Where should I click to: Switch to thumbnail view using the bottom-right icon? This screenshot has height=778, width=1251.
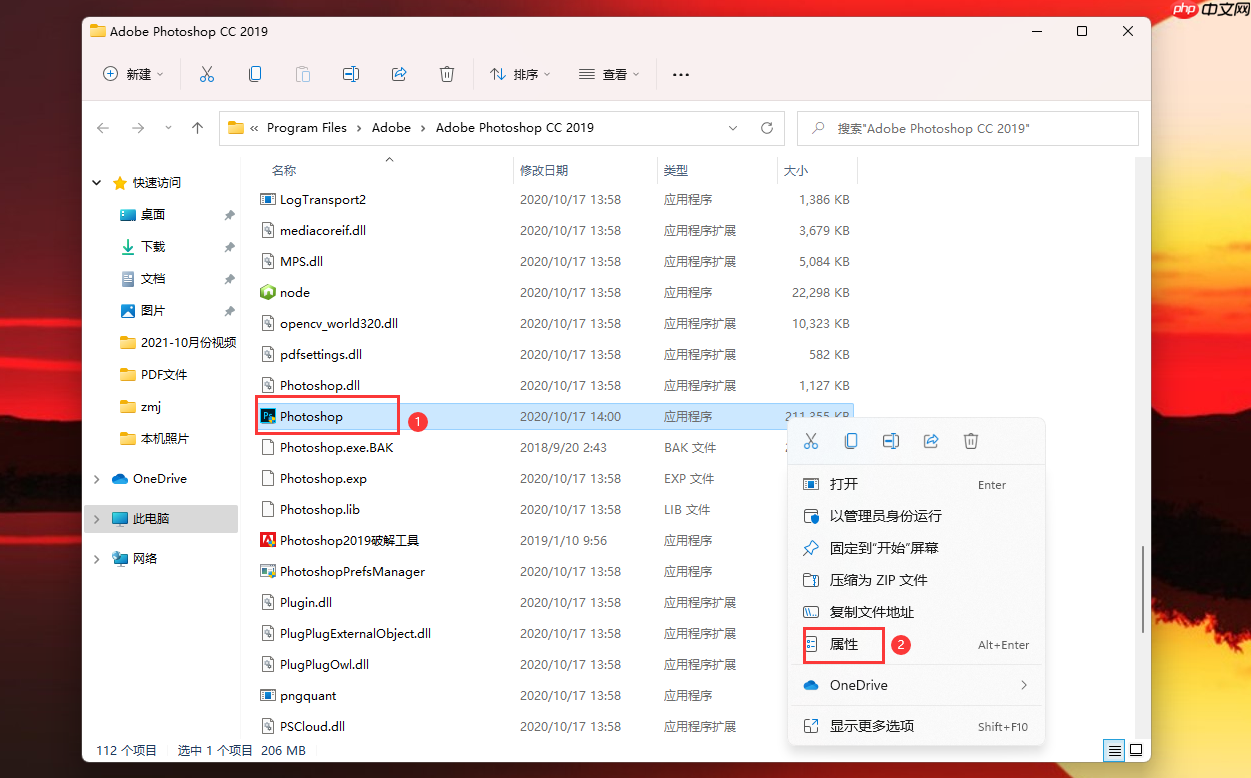1137,750
